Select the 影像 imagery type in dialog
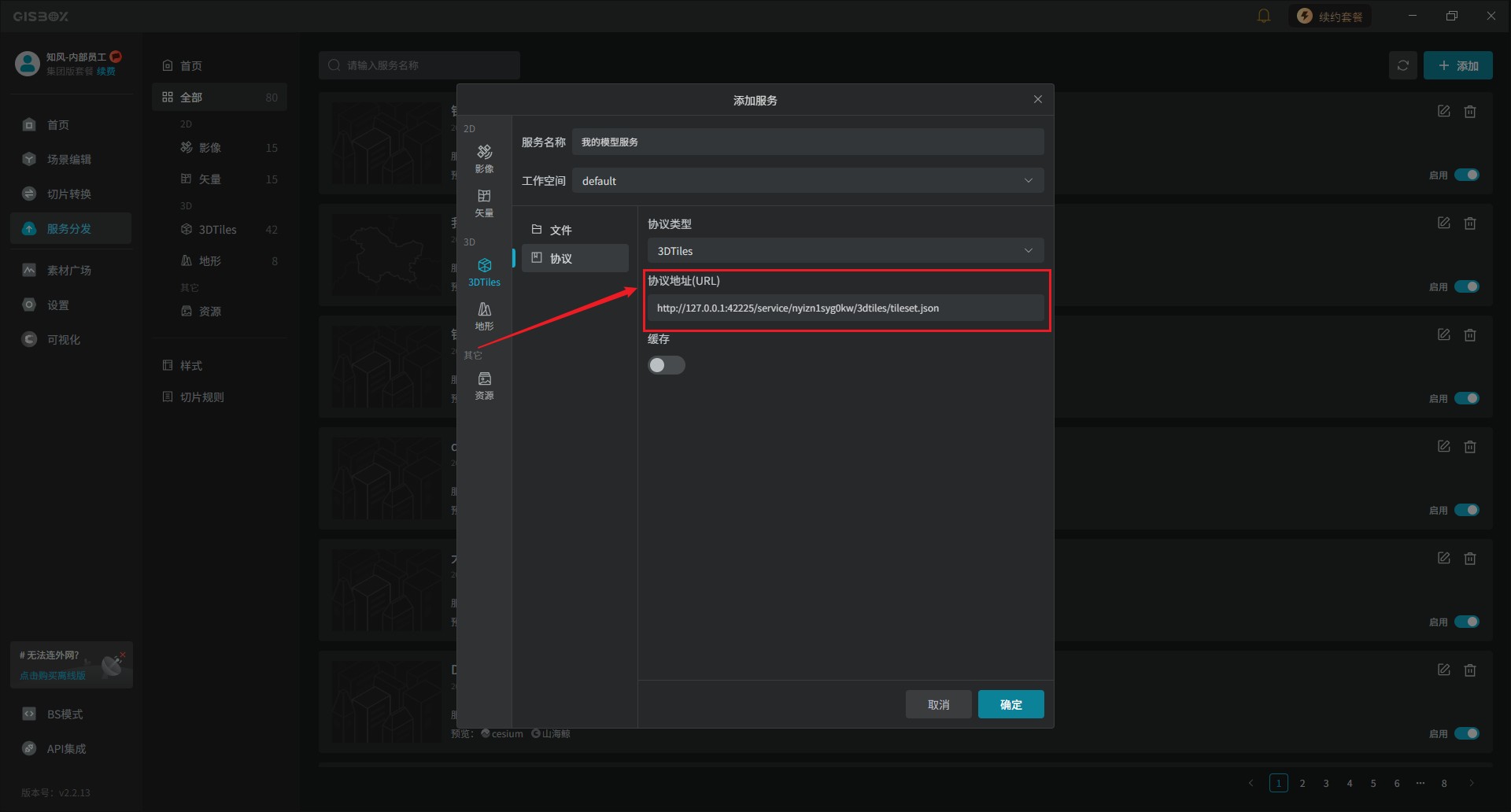This screenshot has width=1511, height=812. click(484, 158)
